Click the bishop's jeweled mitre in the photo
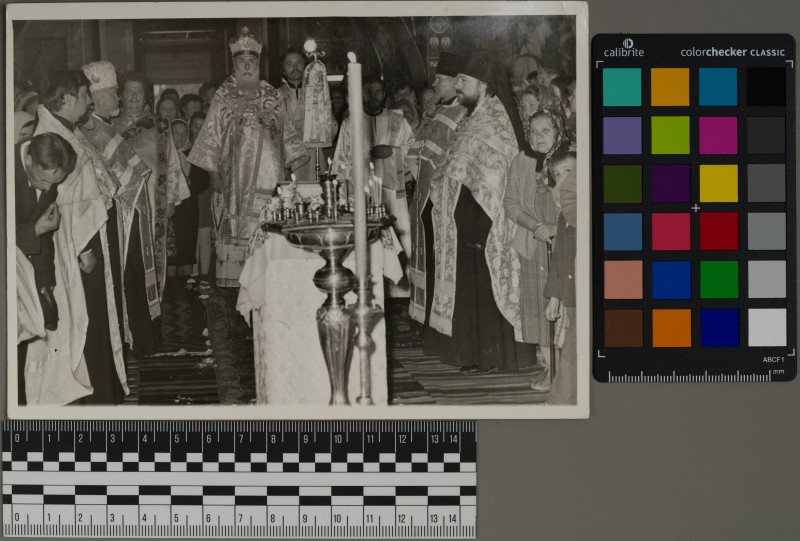The image size is (800, 541). 245,42
